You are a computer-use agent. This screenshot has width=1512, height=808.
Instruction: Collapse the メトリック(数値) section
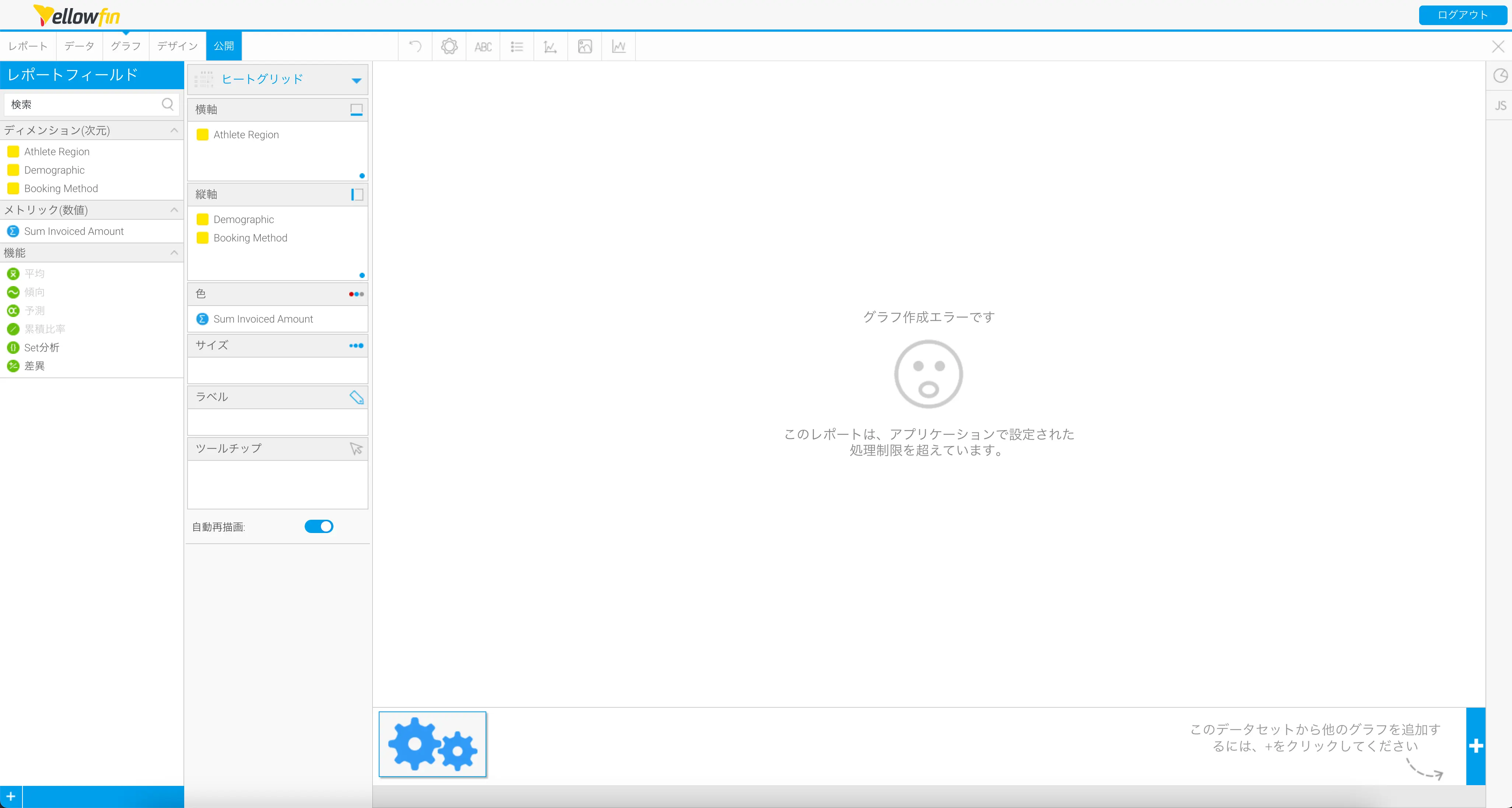pos(174,210)
